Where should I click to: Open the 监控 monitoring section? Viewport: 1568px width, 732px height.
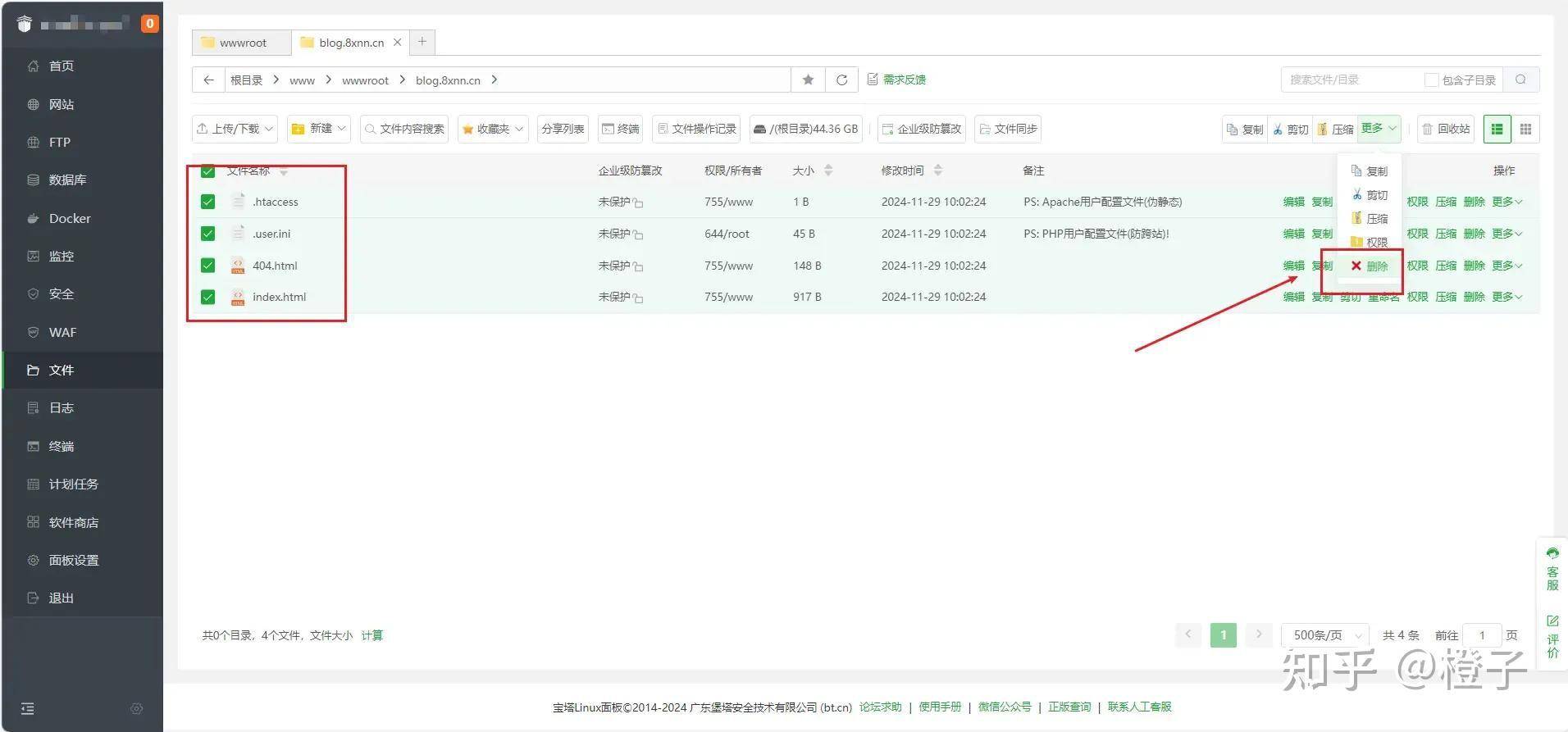pos(62,256)
